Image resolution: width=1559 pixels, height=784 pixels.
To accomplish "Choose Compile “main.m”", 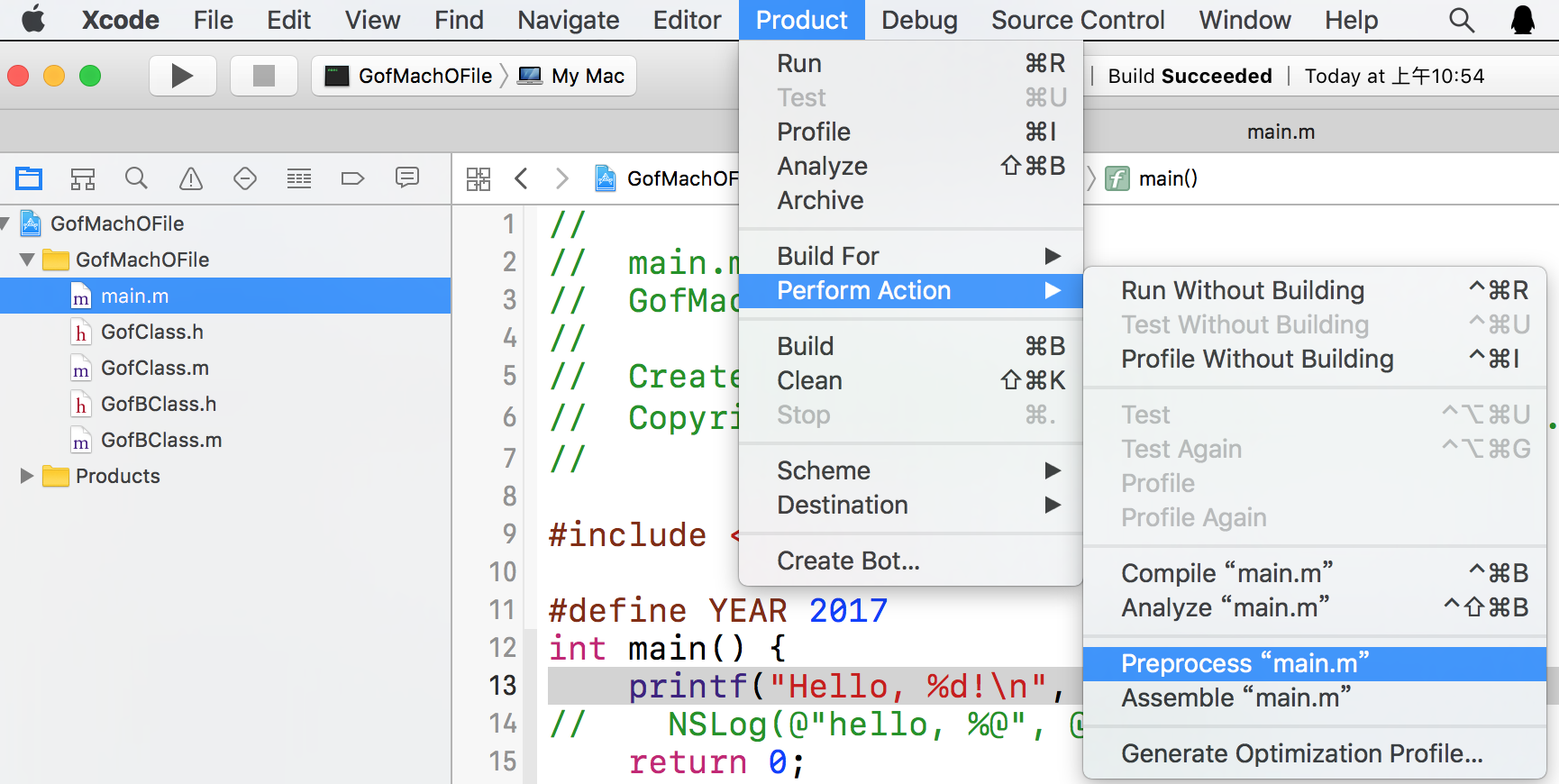I will click(x=1315, y=573).
